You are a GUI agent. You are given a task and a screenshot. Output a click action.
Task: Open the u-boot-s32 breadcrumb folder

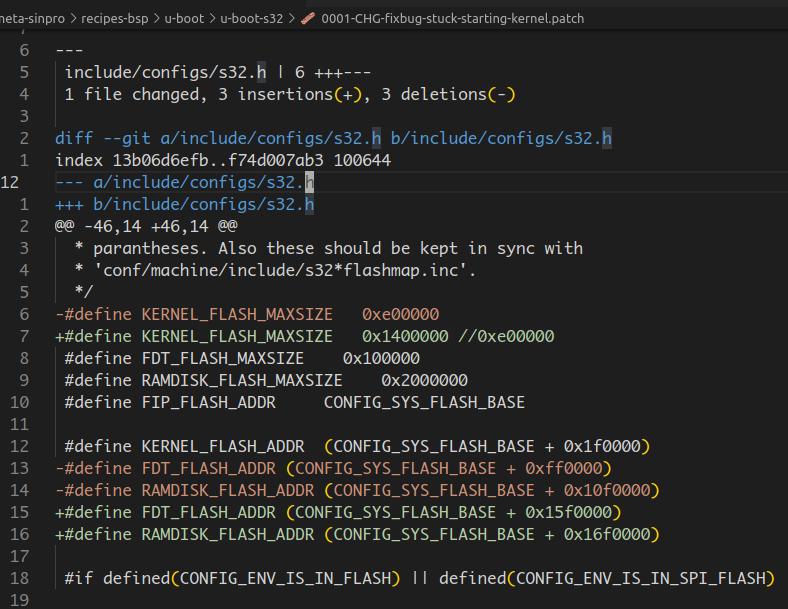tap(253, 18)
